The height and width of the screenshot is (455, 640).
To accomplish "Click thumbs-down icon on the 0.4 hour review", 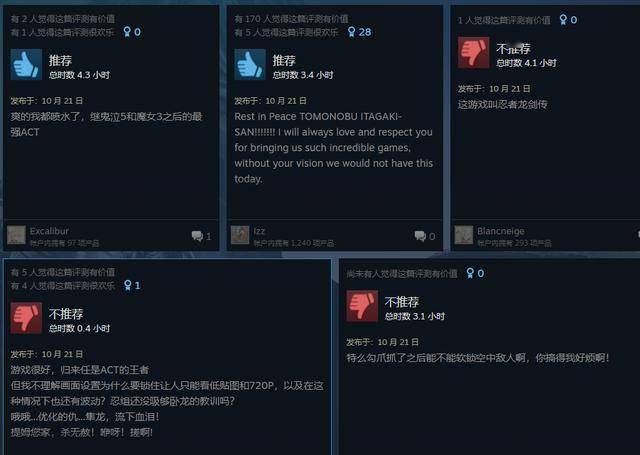I will coord(26,318).
